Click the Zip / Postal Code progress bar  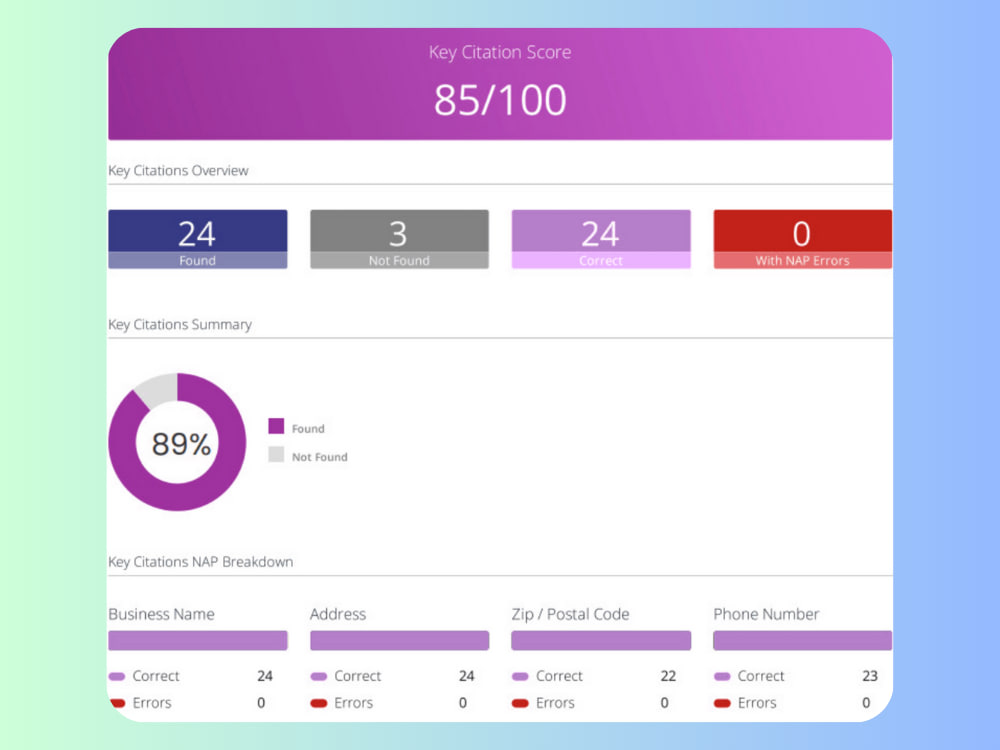point(601,640)
